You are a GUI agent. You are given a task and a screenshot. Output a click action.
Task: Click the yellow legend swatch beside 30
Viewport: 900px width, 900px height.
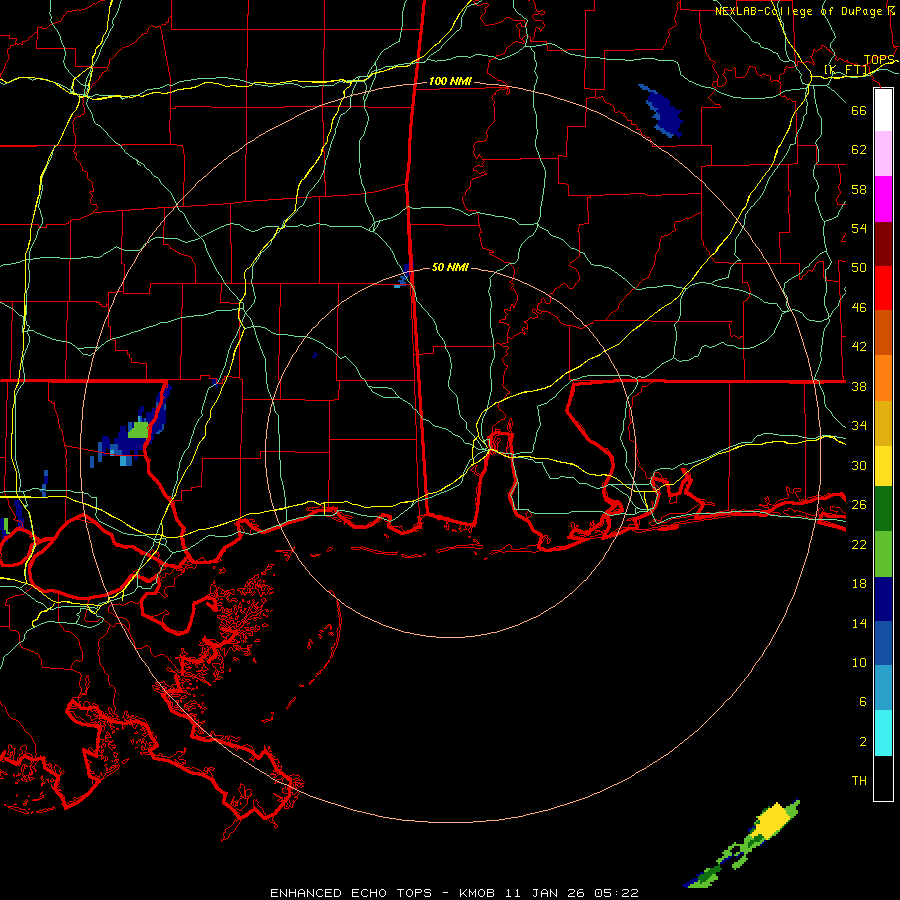click(883, 466)
